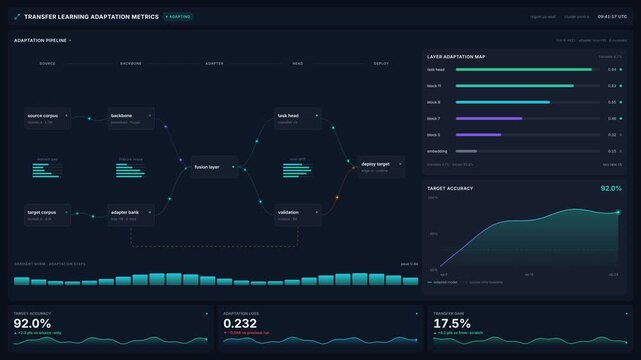Open the fusion layer node
Screen dimensions: 641x360
pos(214,167)
